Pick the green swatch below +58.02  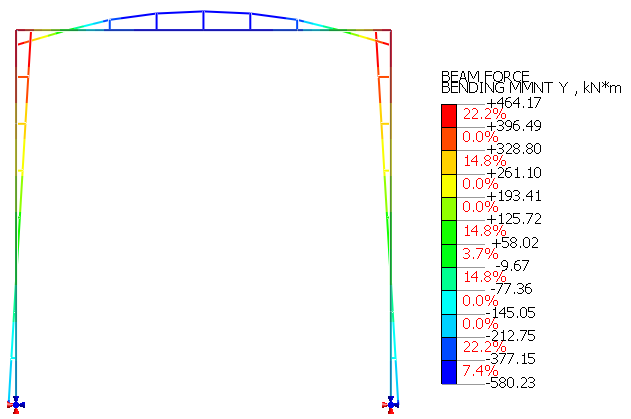[449, 256]
